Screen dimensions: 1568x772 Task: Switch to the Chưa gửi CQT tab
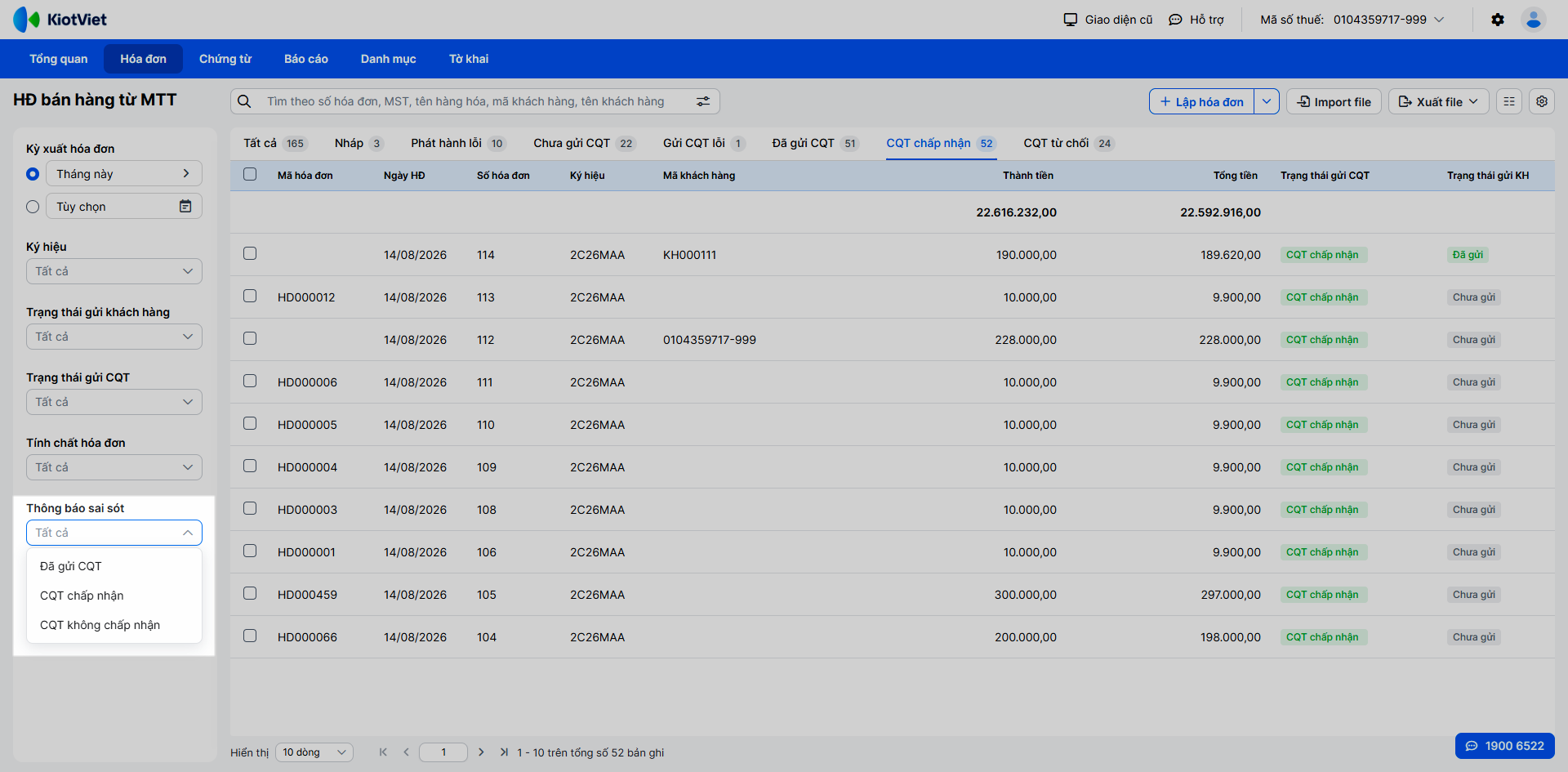[x=585, y=143]
